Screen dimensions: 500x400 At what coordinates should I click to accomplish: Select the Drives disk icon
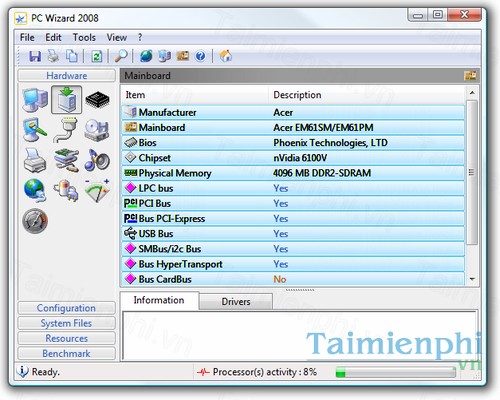[x=97, y=130]
